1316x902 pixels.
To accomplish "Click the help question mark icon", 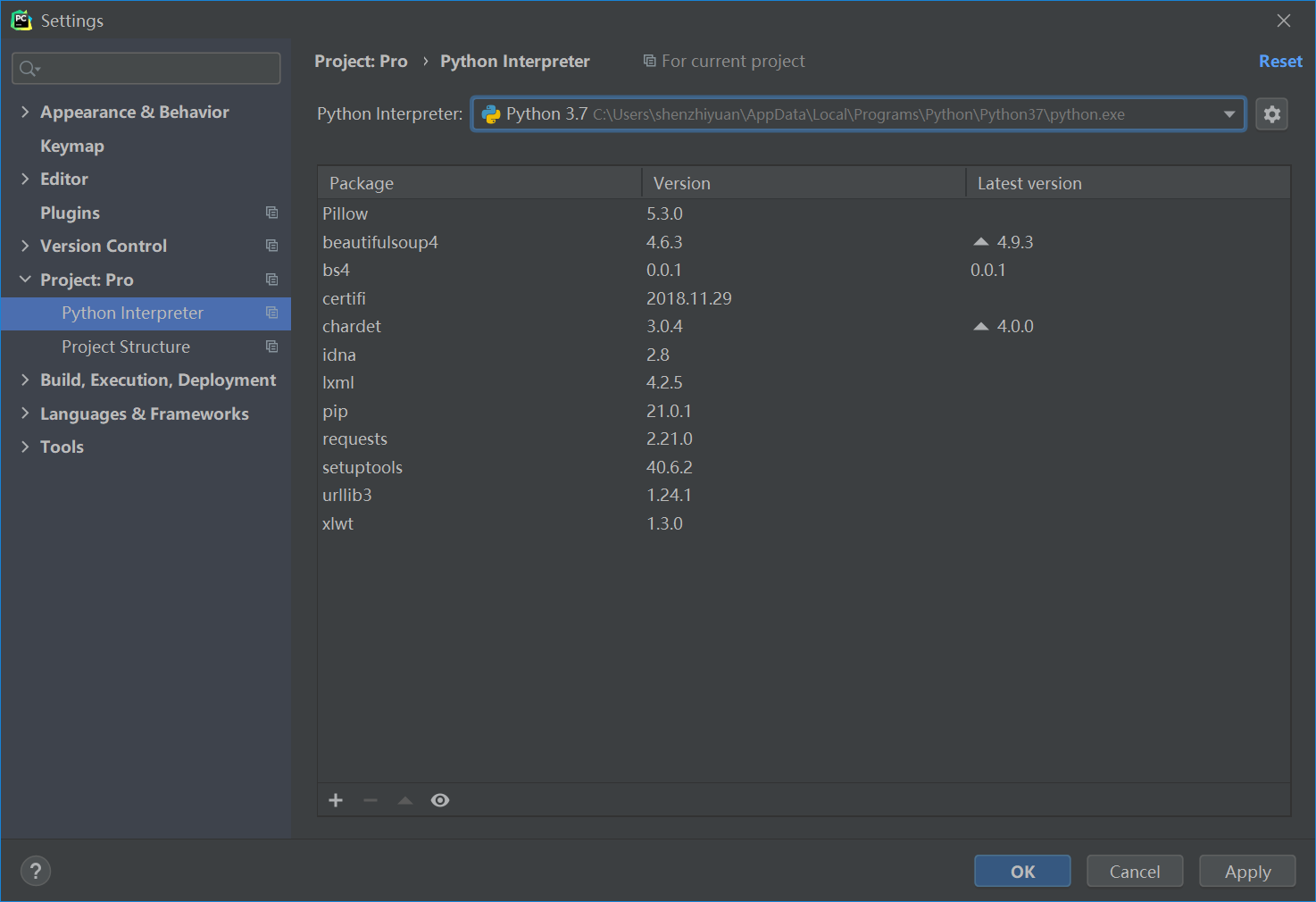I will point(36,871).
